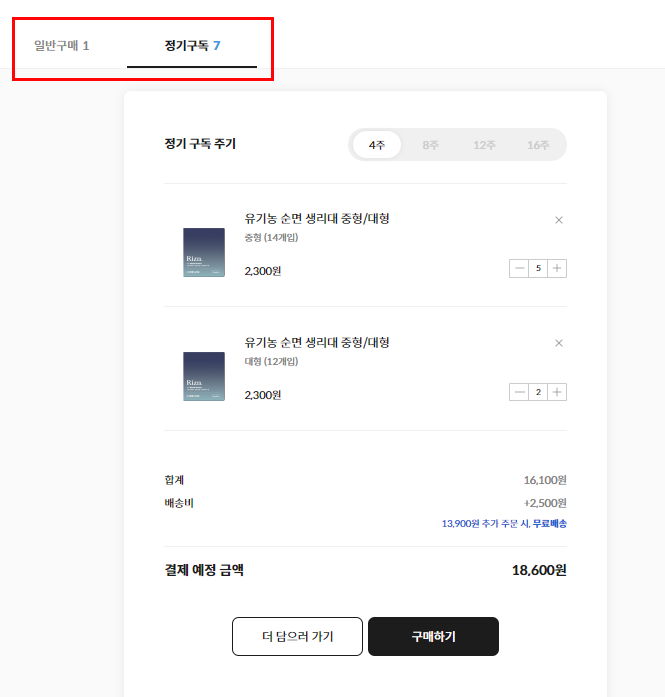Decrease quantity of 대형 (12개입) item
Viewport: 665px width, 697px height.
click(x=519, y=392)
